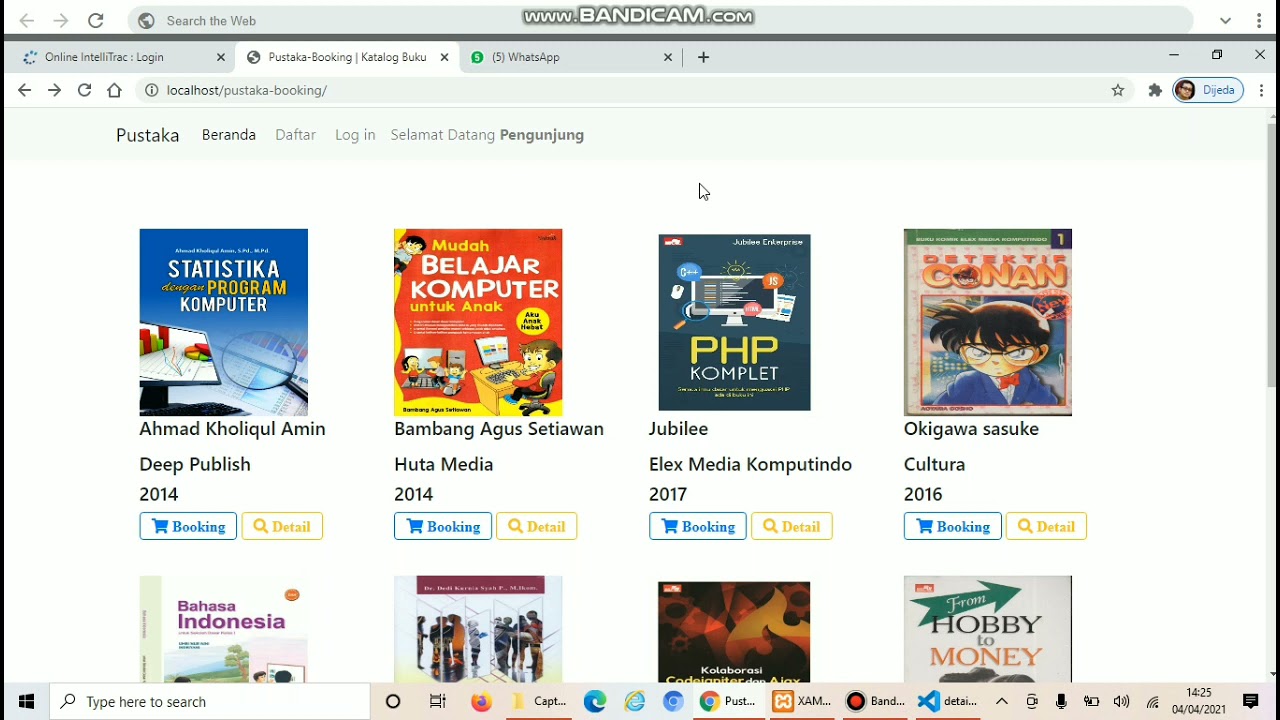Open the volume speaker tray icon
Screen dimensions: 1280x720
(x=1121, y=702)
